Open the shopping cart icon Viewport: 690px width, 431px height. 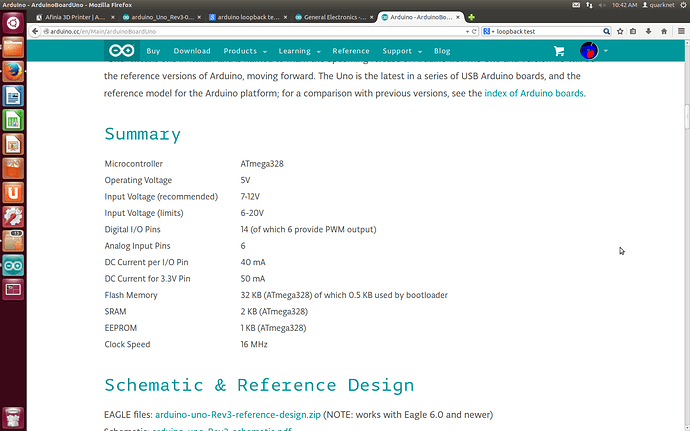(559, 51)
